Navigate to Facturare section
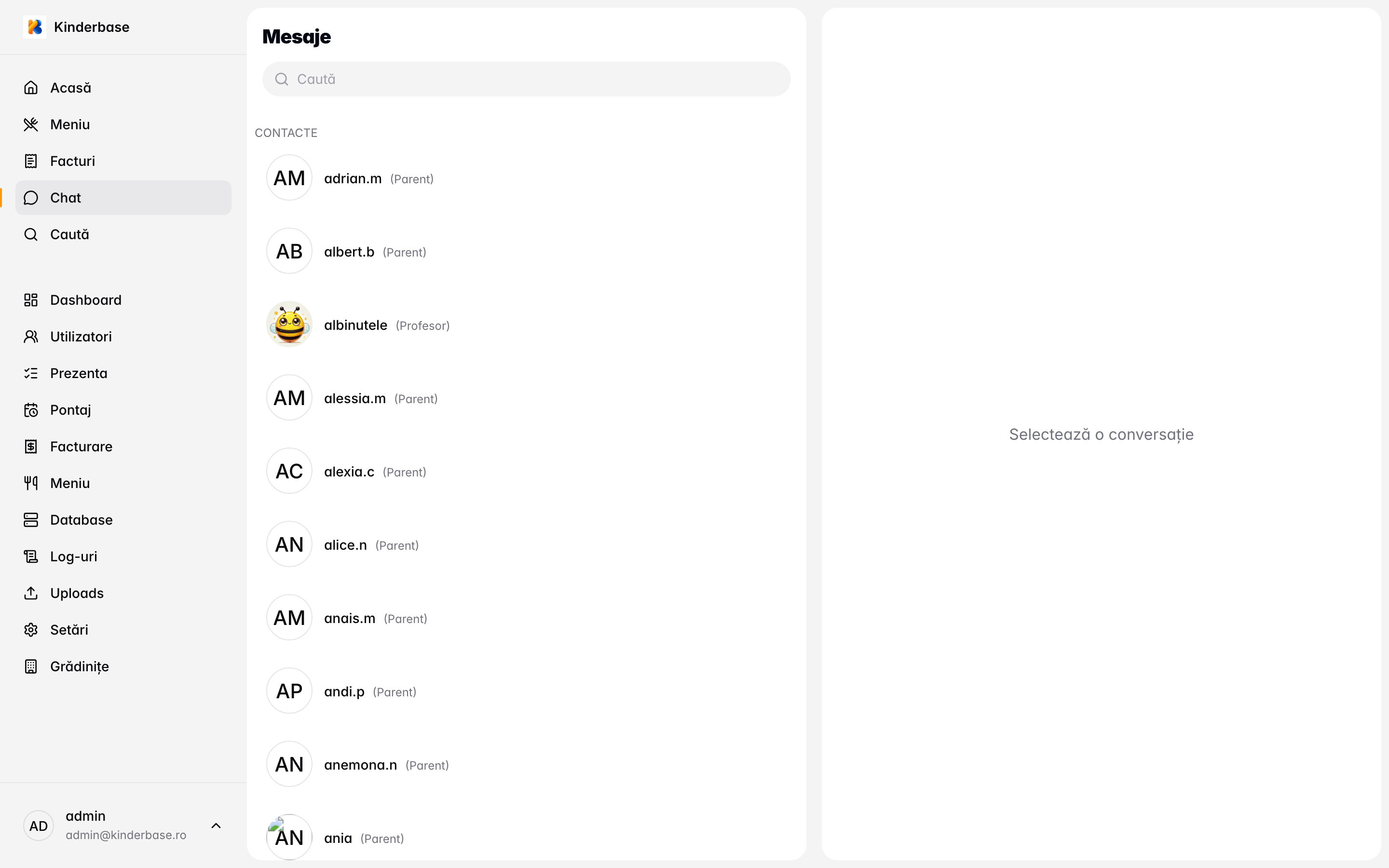This screenshot has height=868, width=1389. point(82,447)
